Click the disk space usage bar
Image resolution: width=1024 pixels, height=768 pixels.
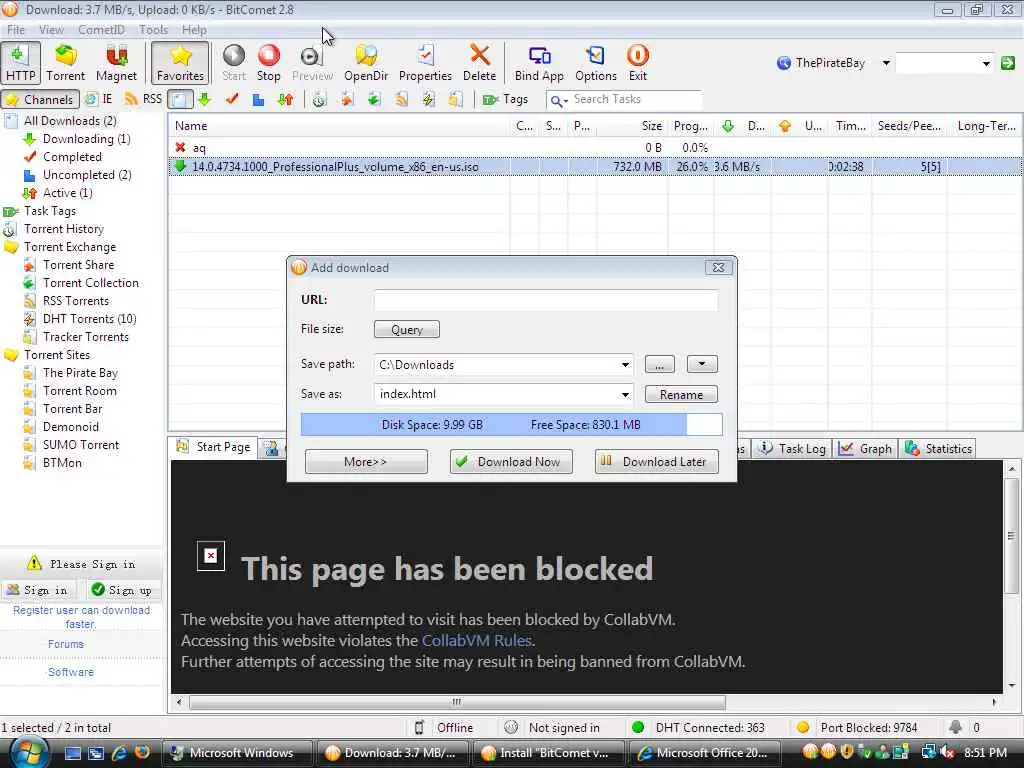tap(511, 424)
